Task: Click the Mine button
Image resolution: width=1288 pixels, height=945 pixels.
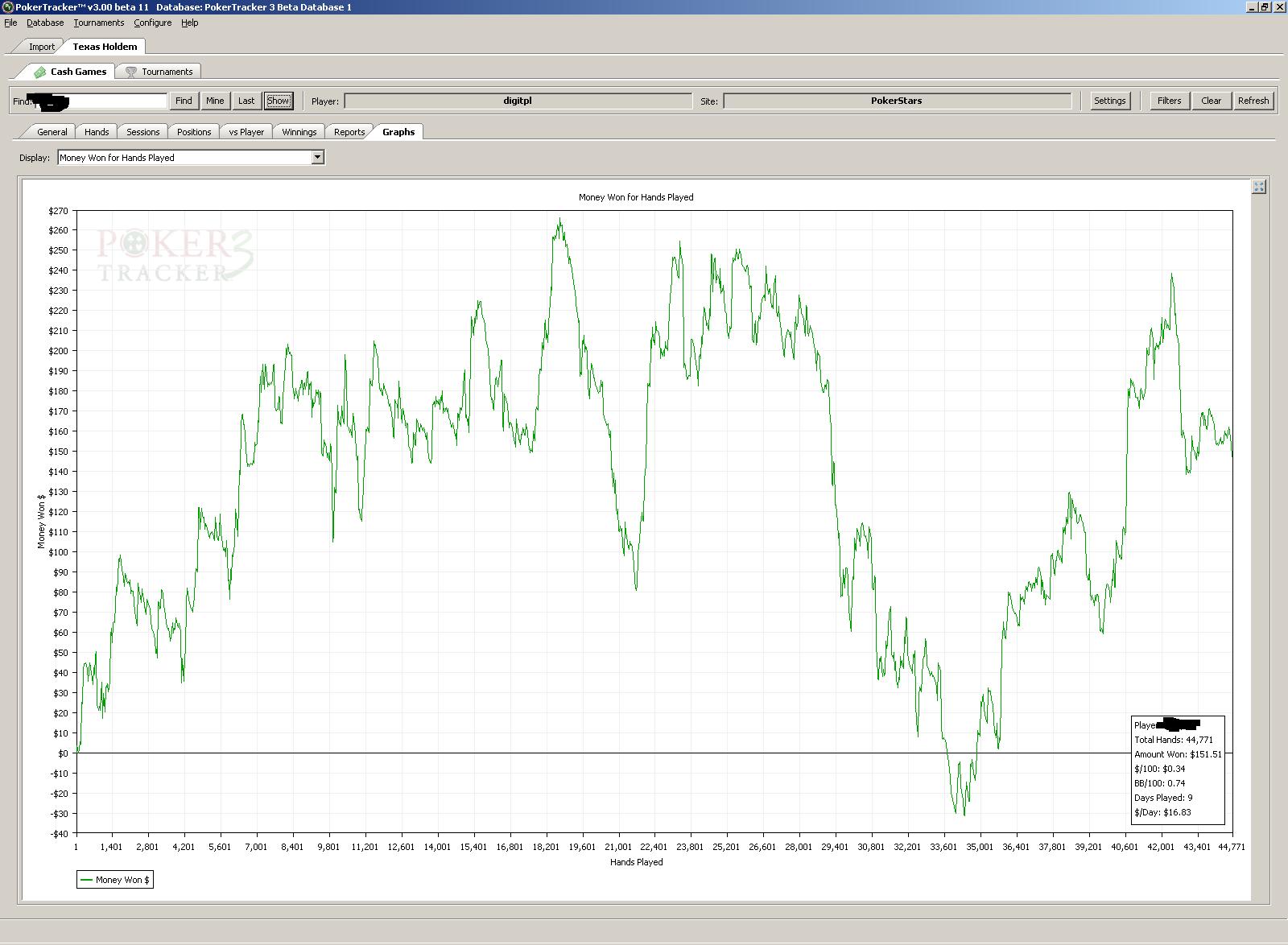Action: tap(215, 101)
